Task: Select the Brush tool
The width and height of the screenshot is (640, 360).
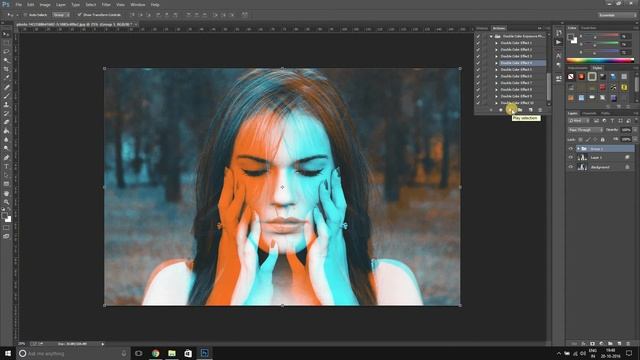Action: tap(6, 96)
